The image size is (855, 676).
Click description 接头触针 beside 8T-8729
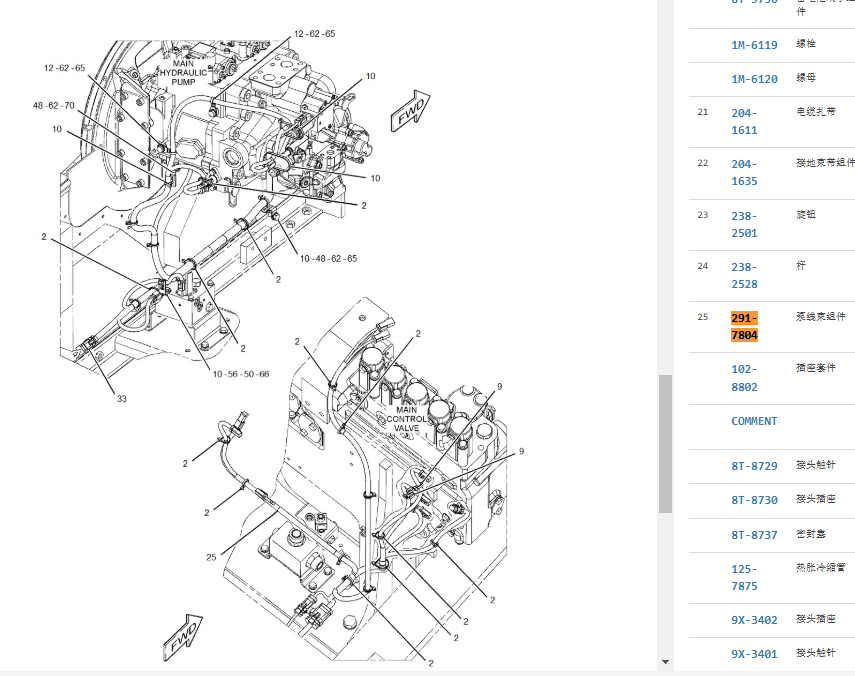(x=815, y=464)
